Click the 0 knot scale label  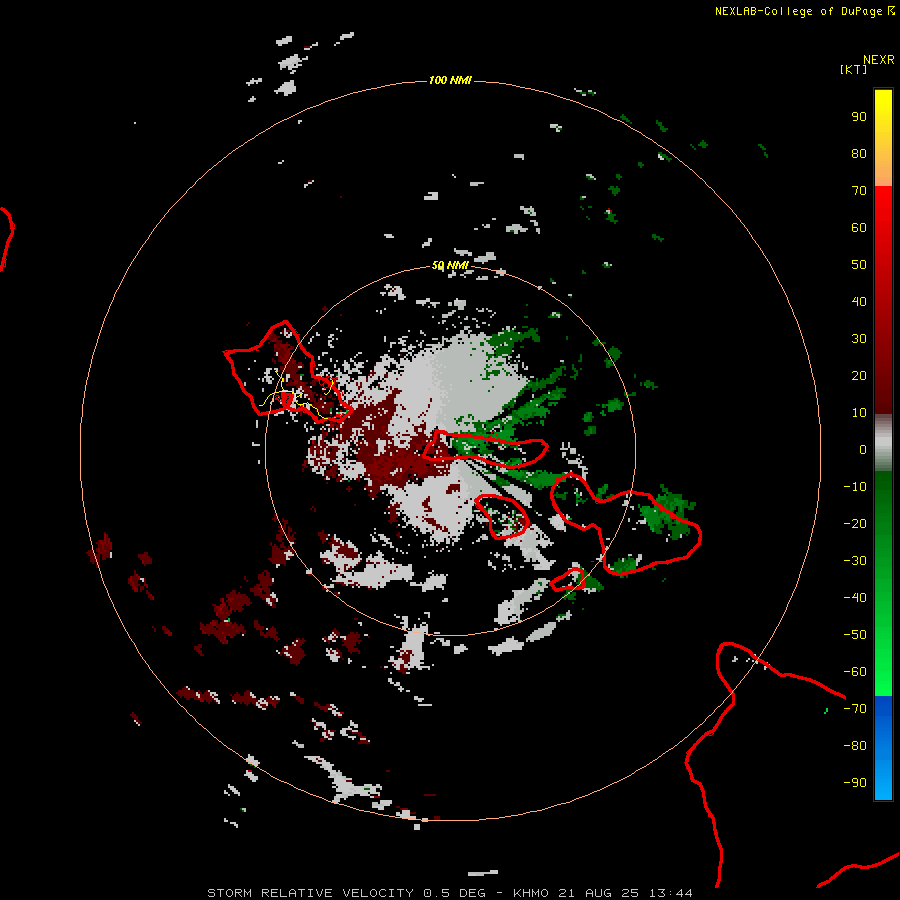click(863, 449)
